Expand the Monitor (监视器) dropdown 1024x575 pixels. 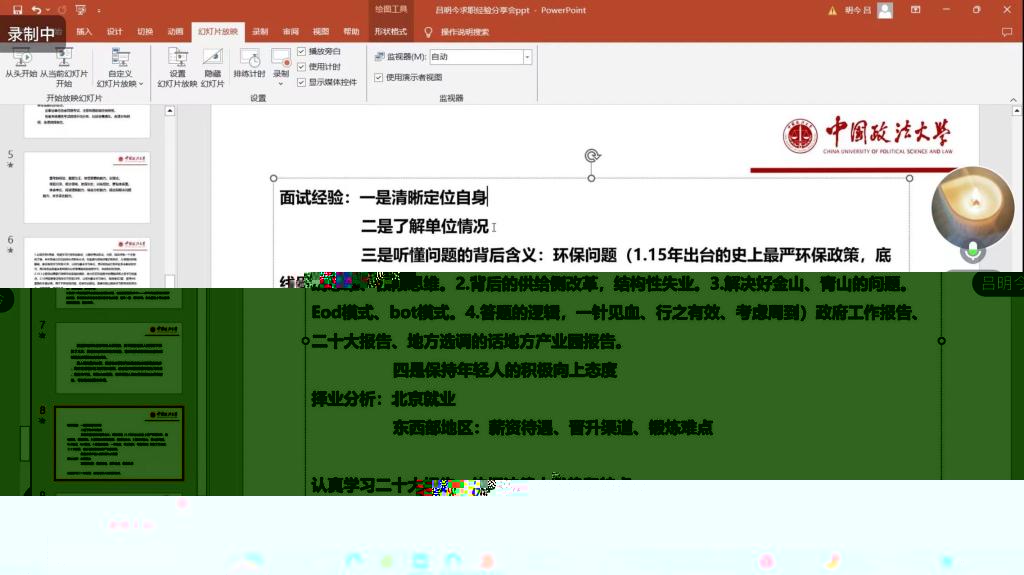point(527,57)
